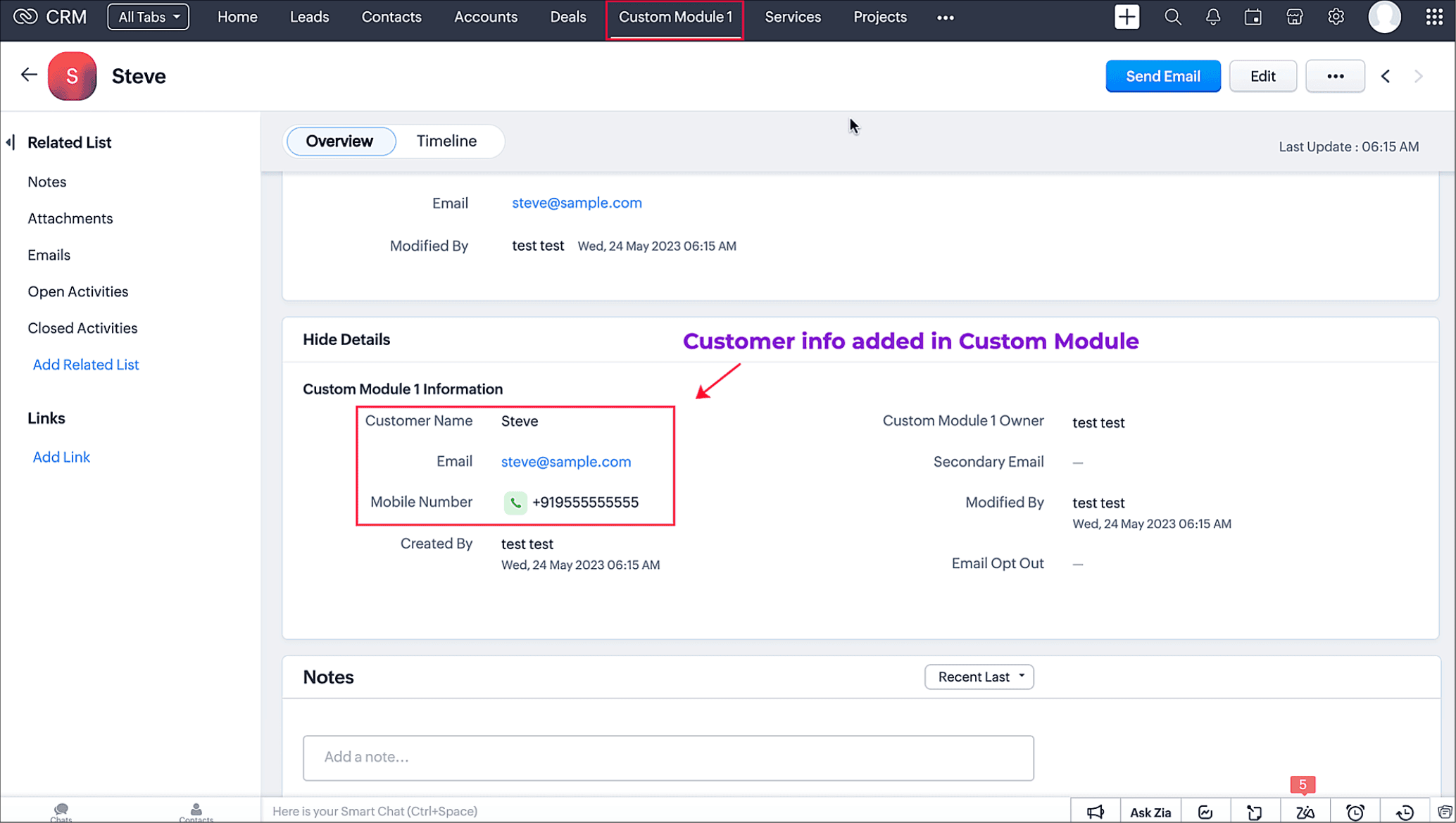Switch to the Timeline view
Viewport: 1456px width, 823px height.
446,141
